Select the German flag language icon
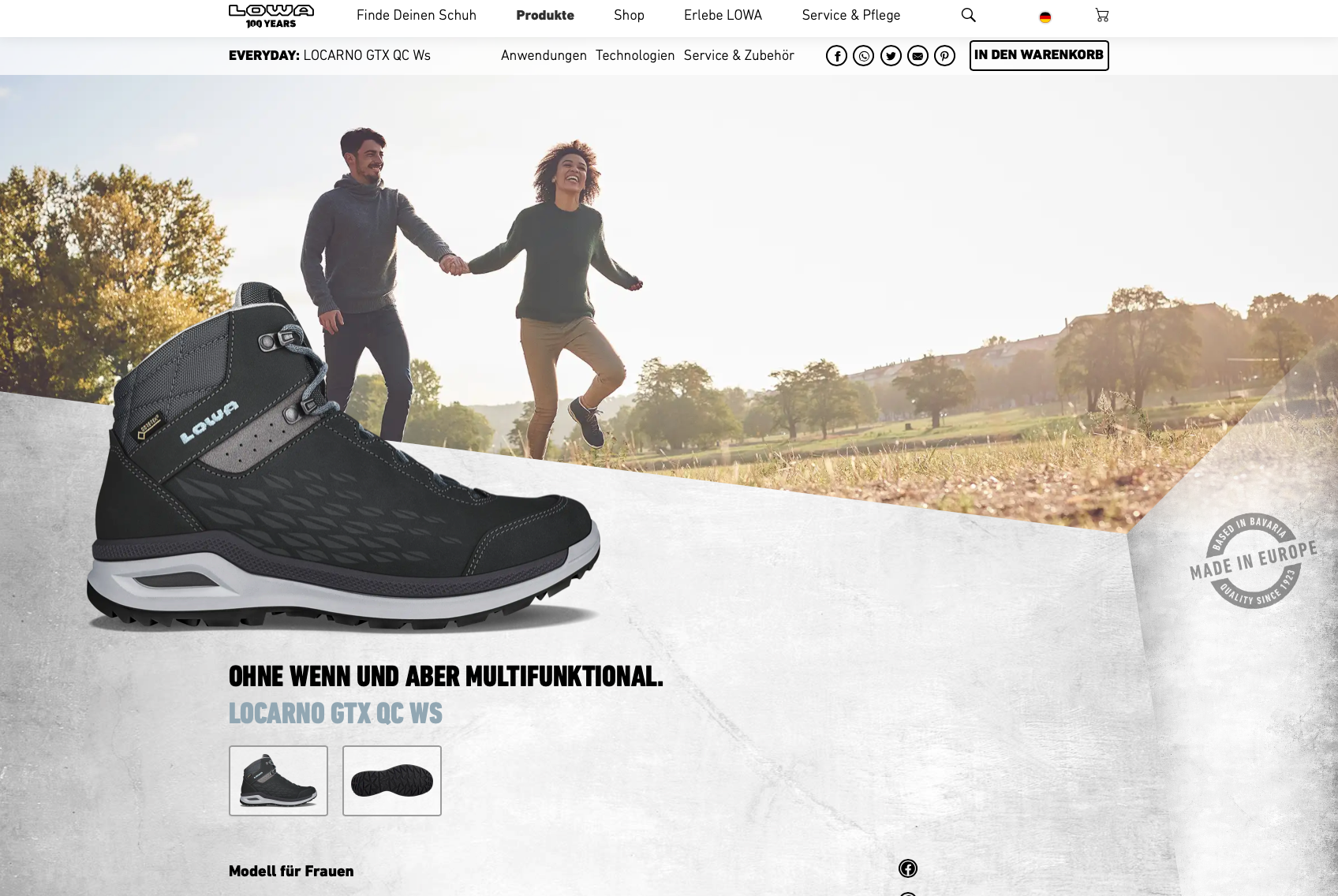This screenshot has width=1338, height=896. 1045,17
